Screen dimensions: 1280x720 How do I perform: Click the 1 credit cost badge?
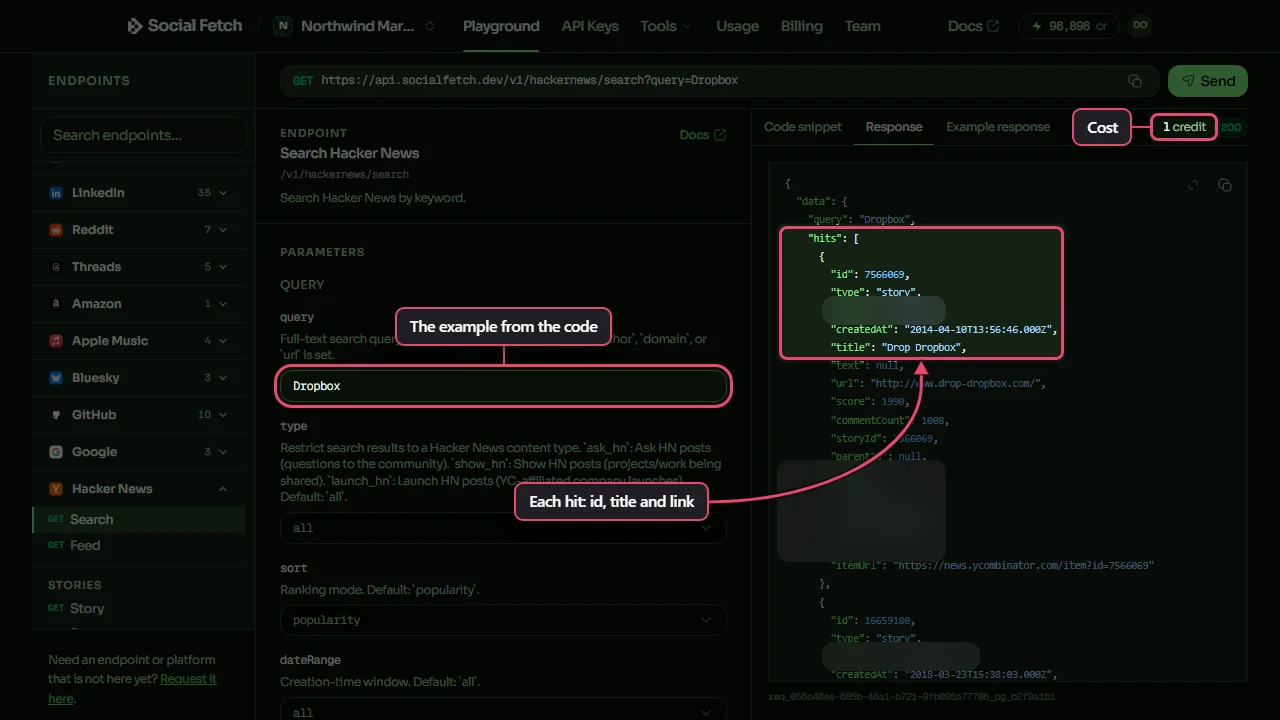[1184, 127]
